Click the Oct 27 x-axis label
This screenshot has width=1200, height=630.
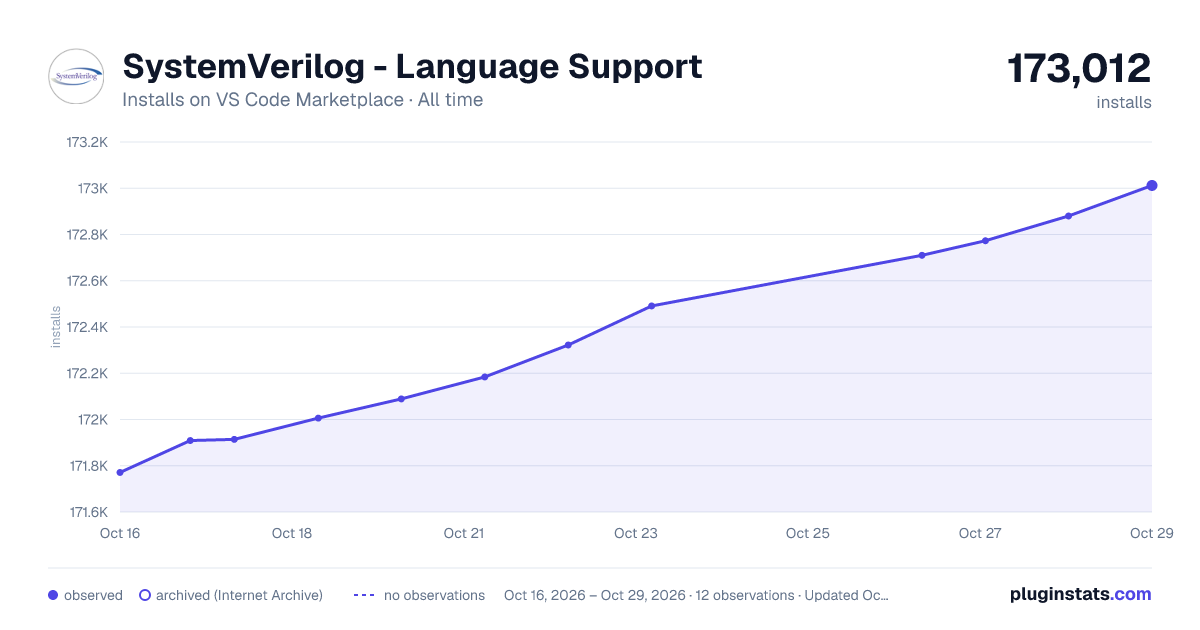[980, 533]
